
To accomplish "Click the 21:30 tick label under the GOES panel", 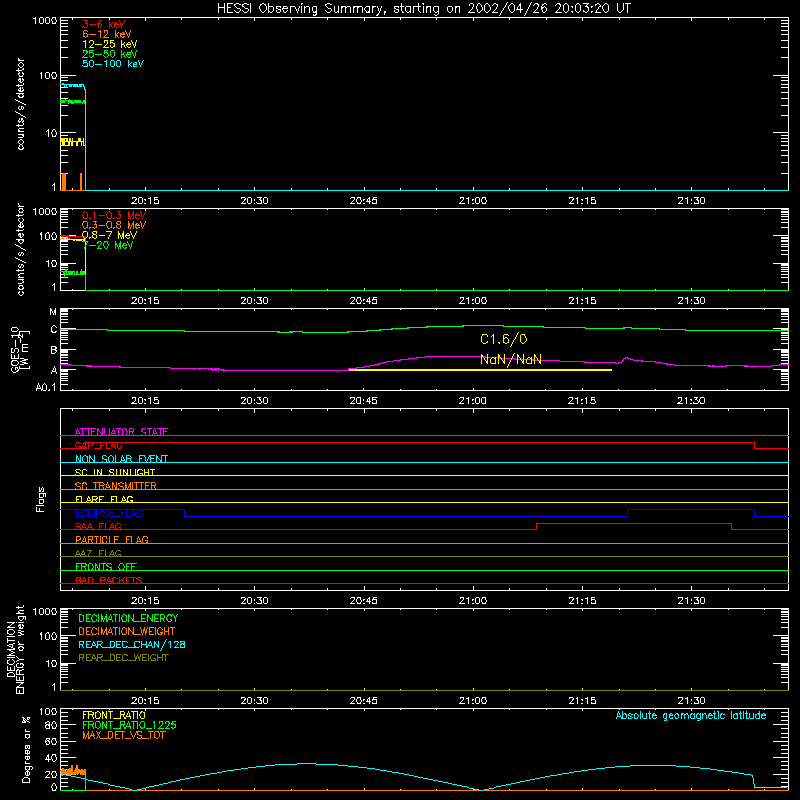I will pos(691,401).
